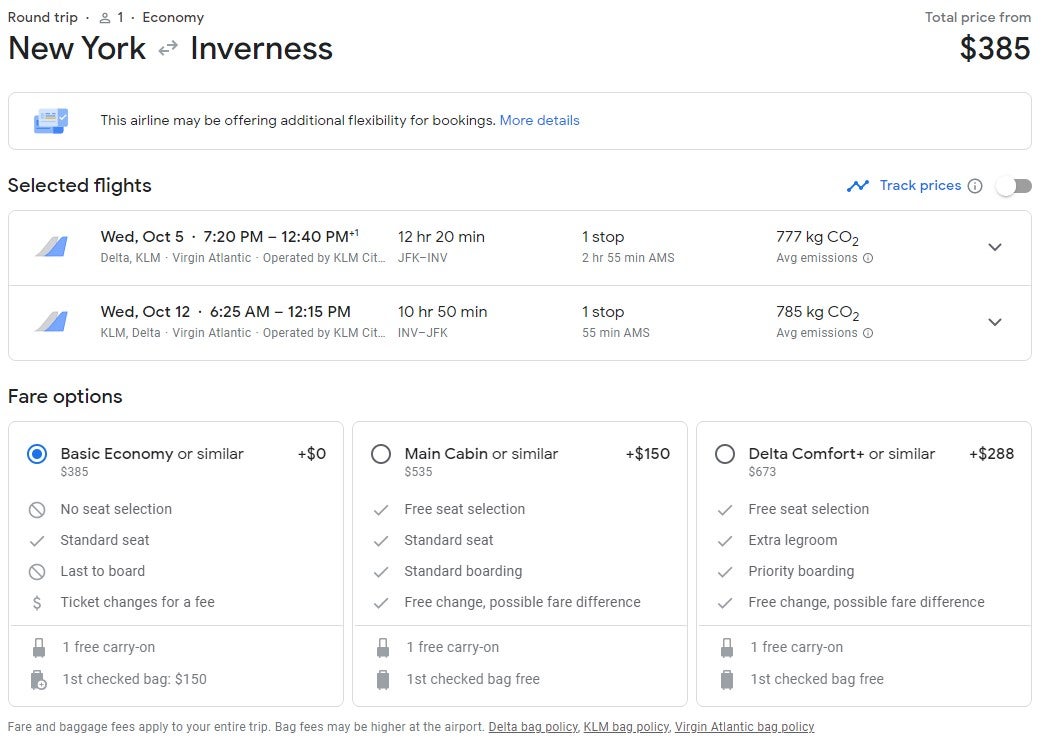1050x748 pixels.
Task: Click the 12 hr 20 min duration
Action: click(x=441, y=237)
